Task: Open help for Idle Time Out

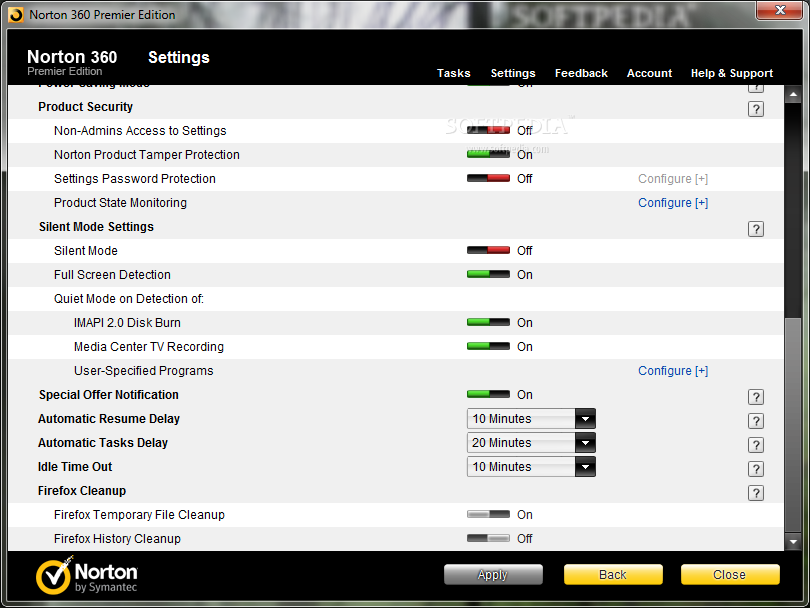Action: pos(756,469)
